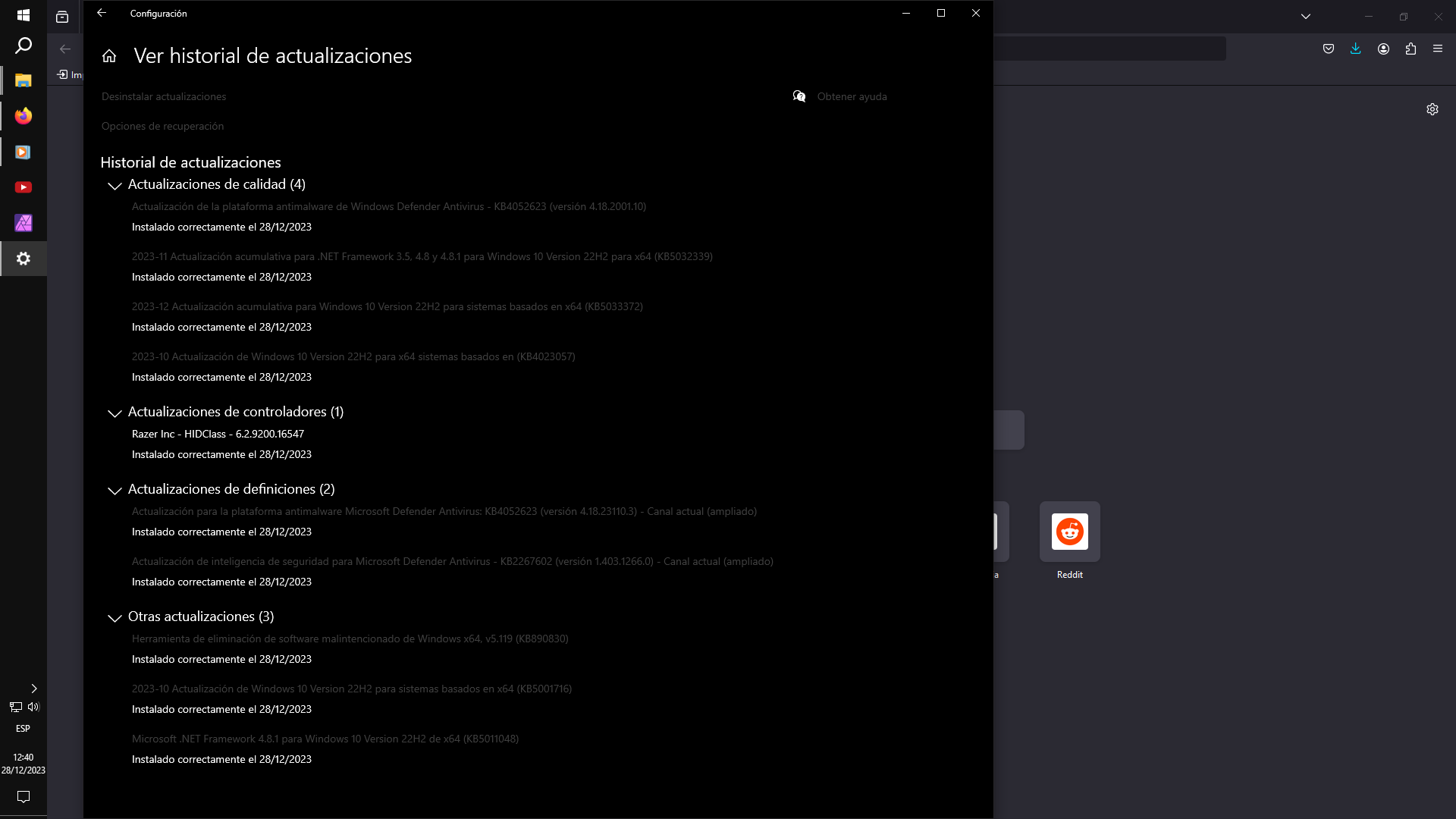Click the home icon in Configuración

[x=109, y=56]
